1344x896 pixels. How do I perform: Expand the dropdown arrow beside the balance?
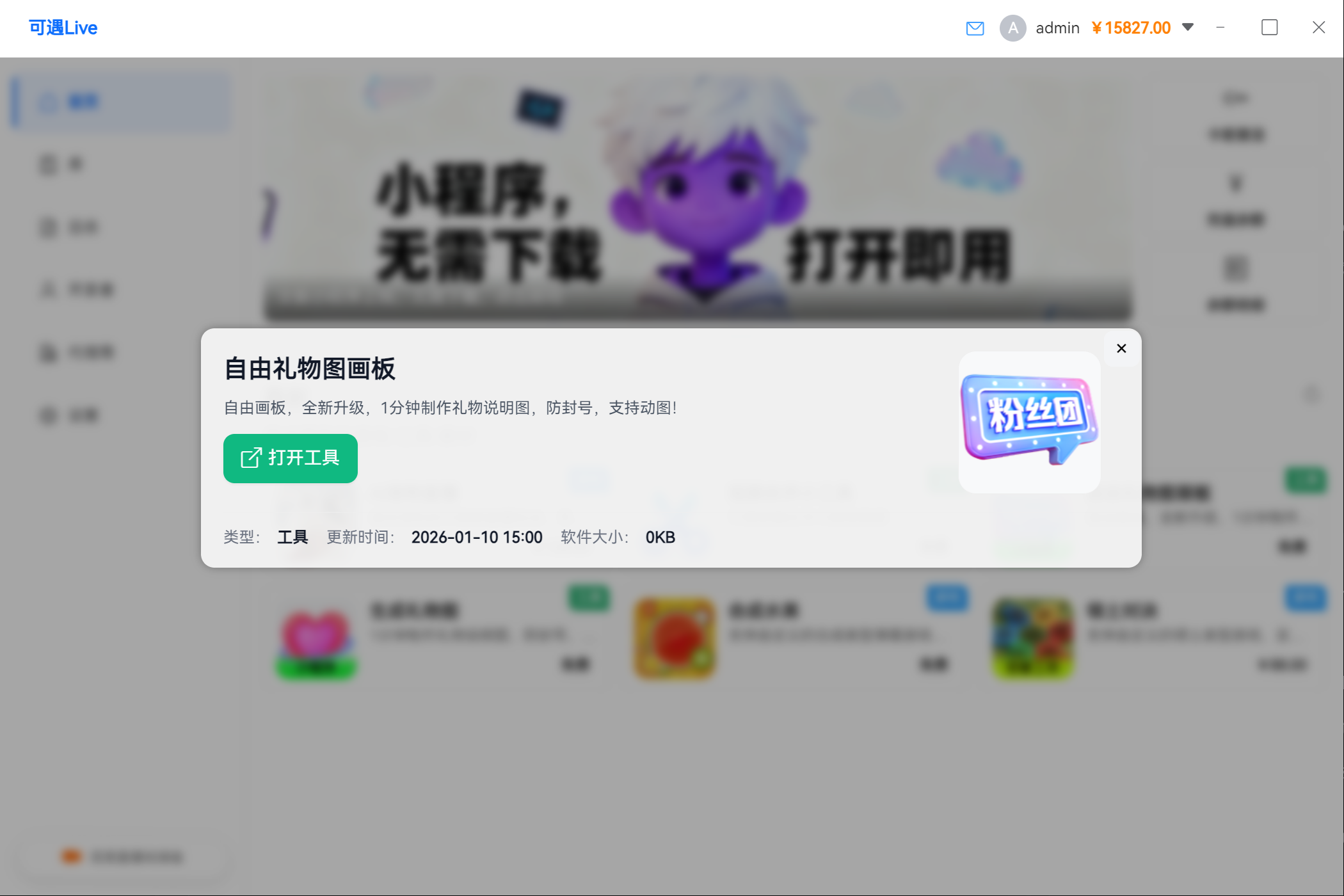coord(1188,27)
